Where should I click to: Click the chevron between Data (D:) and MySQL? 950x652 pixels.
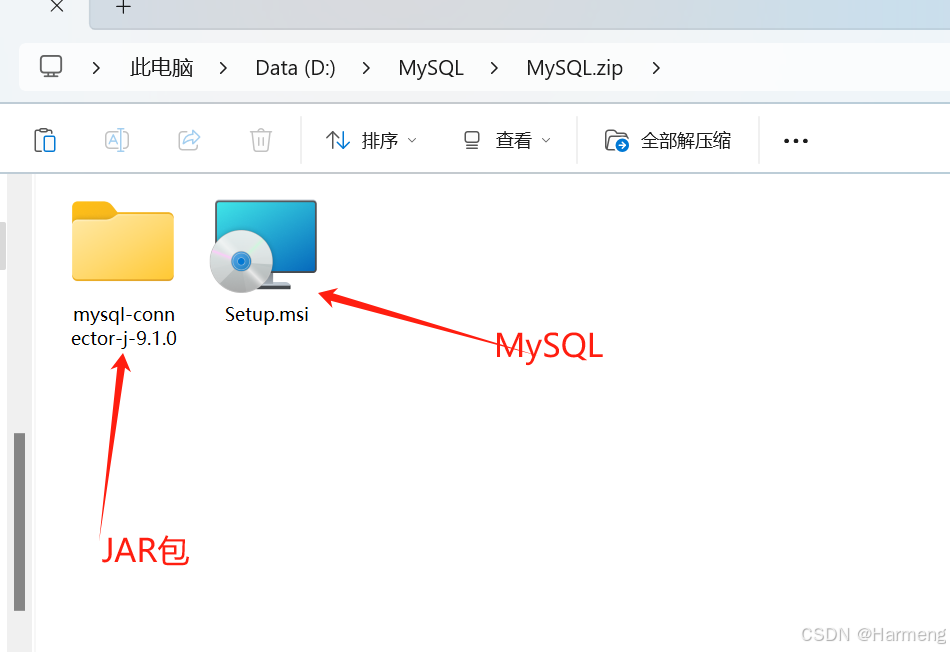click(366, 68)
